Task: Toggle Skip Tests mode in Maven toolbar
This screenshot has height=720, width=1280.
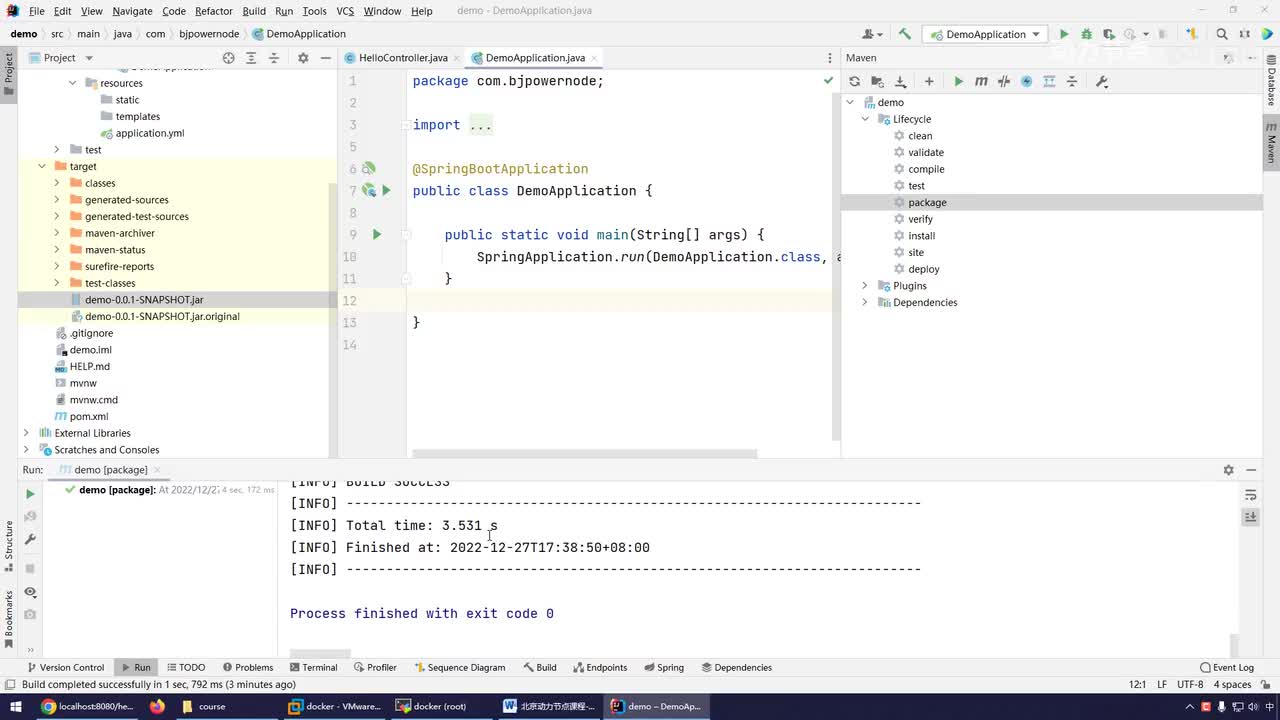Action: tap(1026, 81)
